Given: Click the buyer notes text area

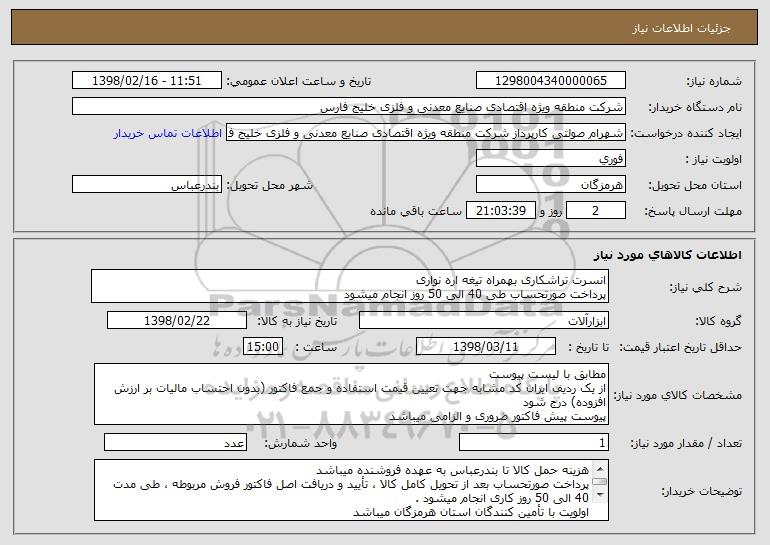Looking at the screenshot, I should [x=351, y=490].
